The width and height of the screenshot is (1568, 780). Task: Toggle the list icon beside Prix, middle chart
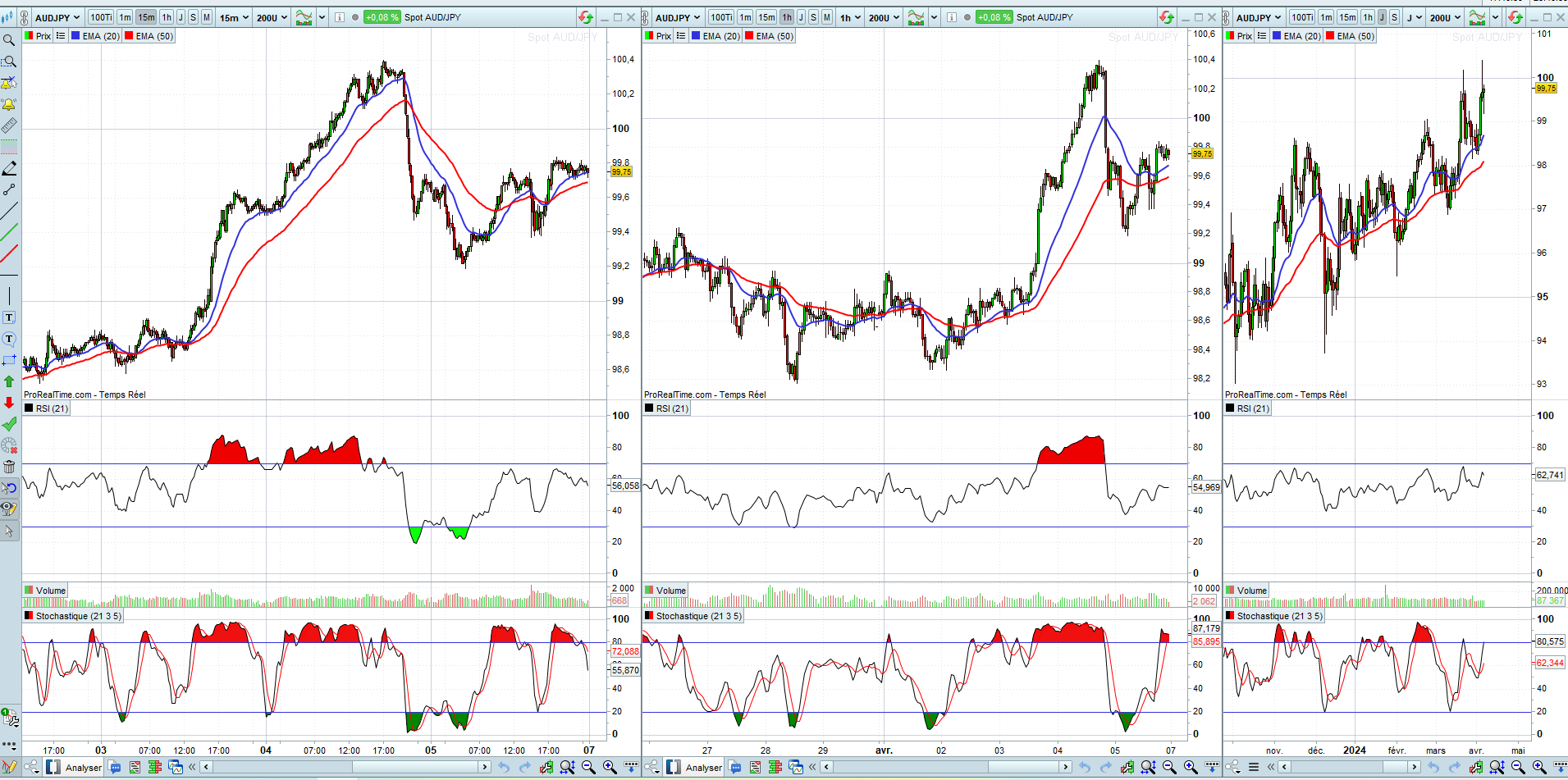coord(681,36)
